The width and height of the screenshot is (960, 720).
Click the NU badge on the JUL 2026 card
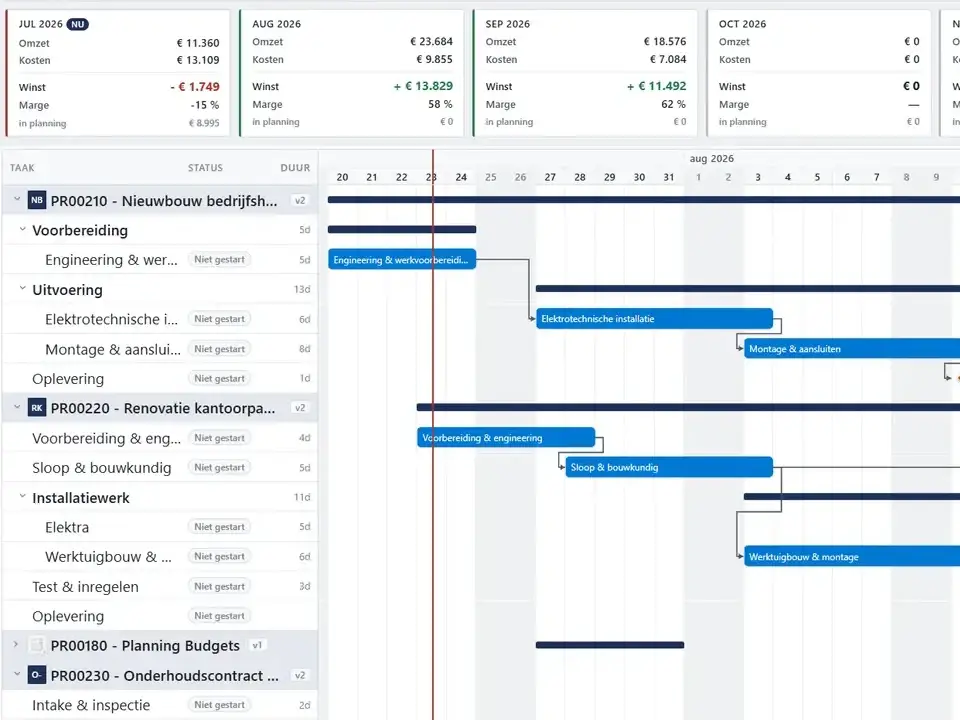pos(78,24)
